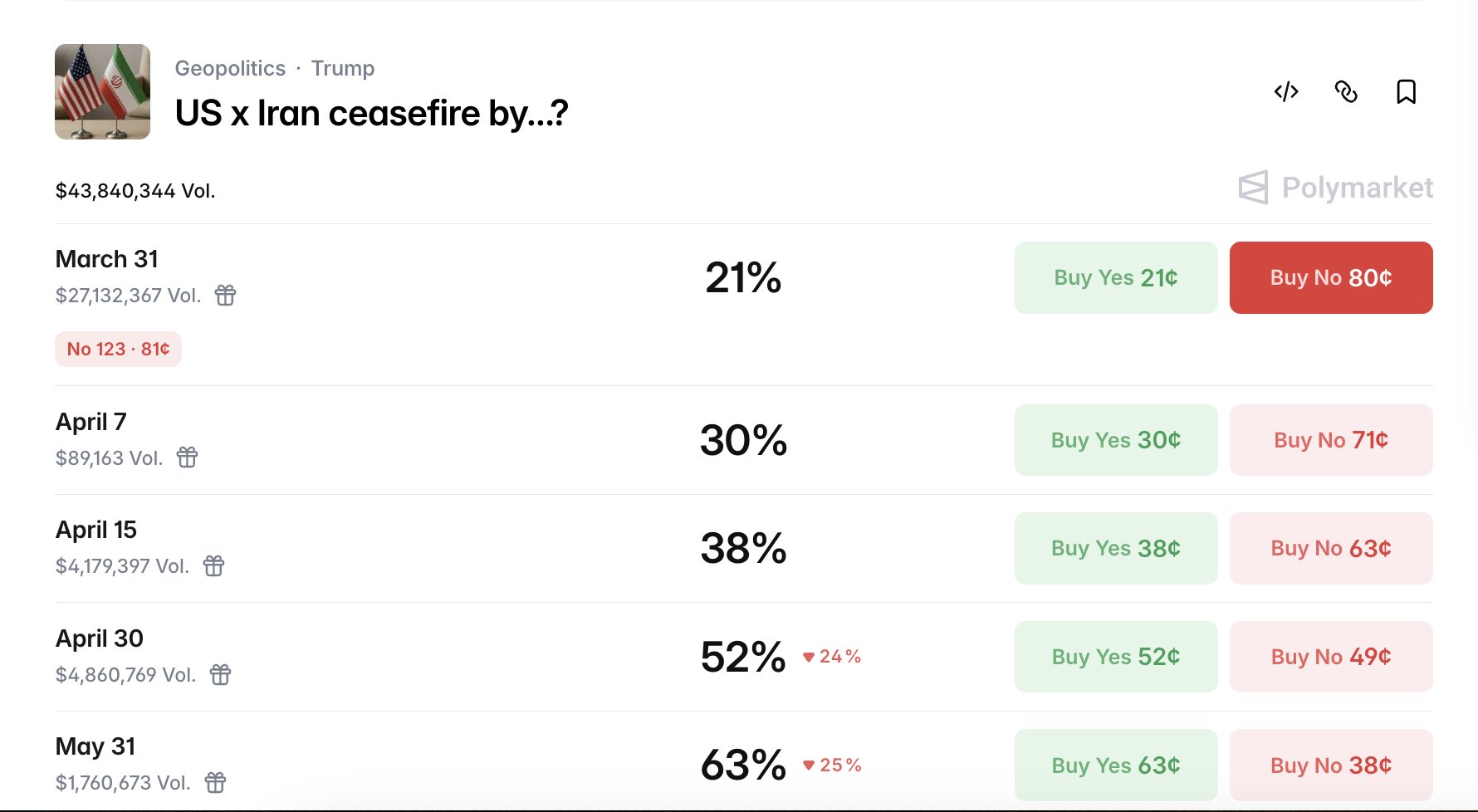Click the gift icon beside March 31 volume
The width and height of the screenshot is (1478, 812).
(225, 295)
